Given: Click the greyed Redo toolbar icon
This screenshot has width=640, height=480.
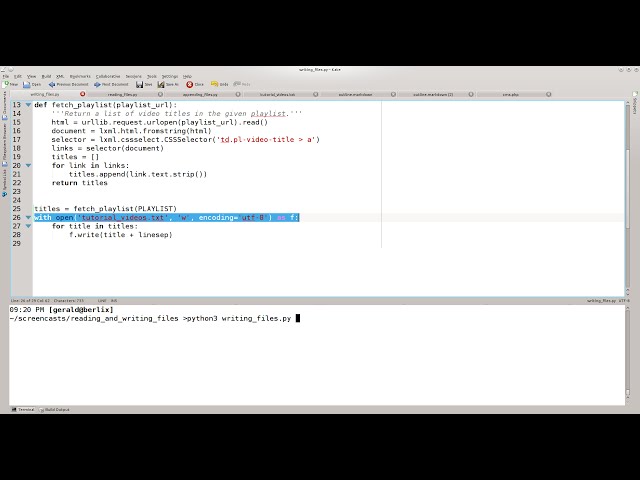Looking at the screenshot, I should click(x=237, y=84).
